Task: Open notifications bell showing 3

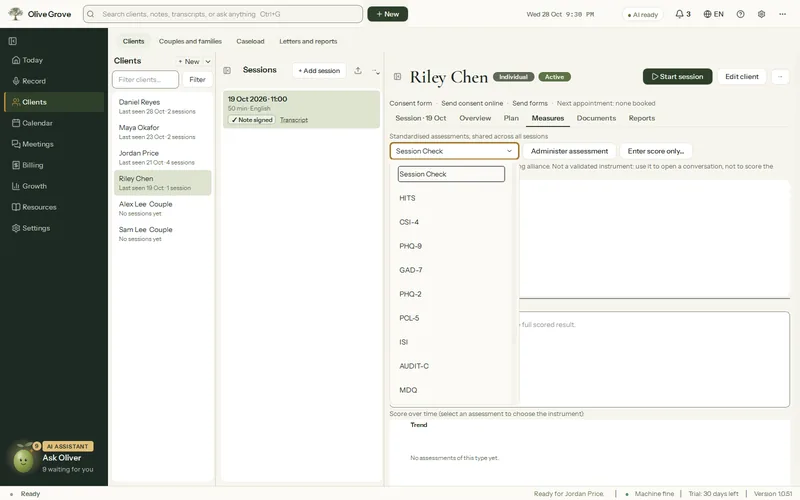Action: [683, 14]
